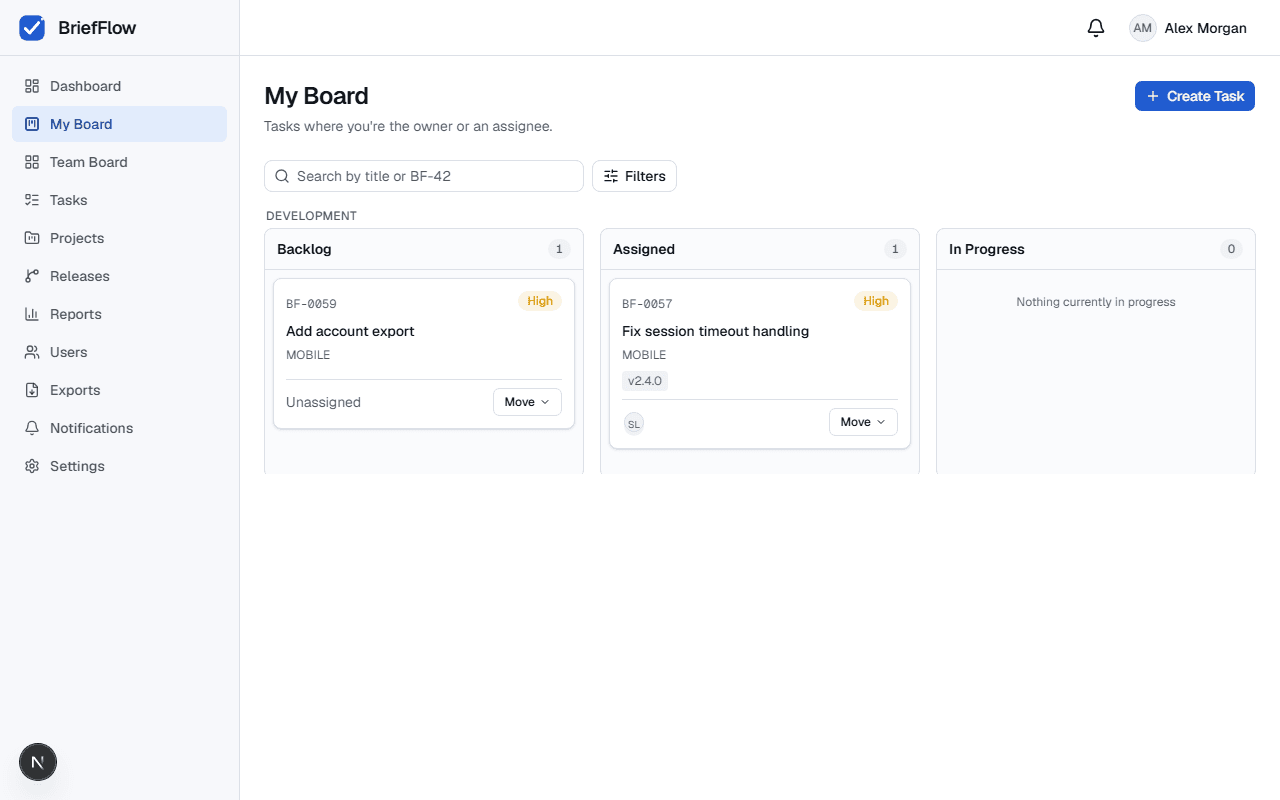
Task: Click the BF-0057 task ID
Action: pyautogui.click(x=647, y=304)
